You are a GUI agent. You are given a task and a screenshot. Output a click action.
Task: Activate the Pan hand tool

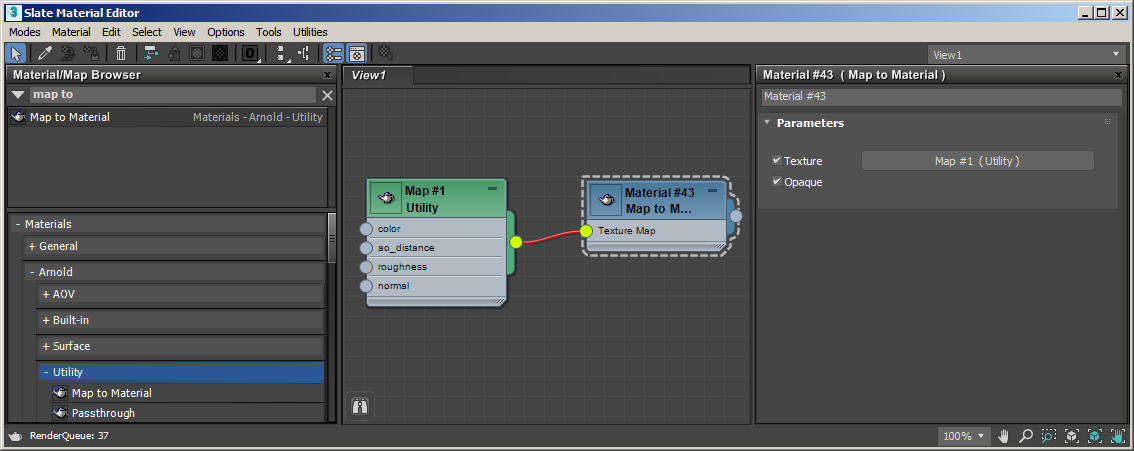pos(1004,436)
